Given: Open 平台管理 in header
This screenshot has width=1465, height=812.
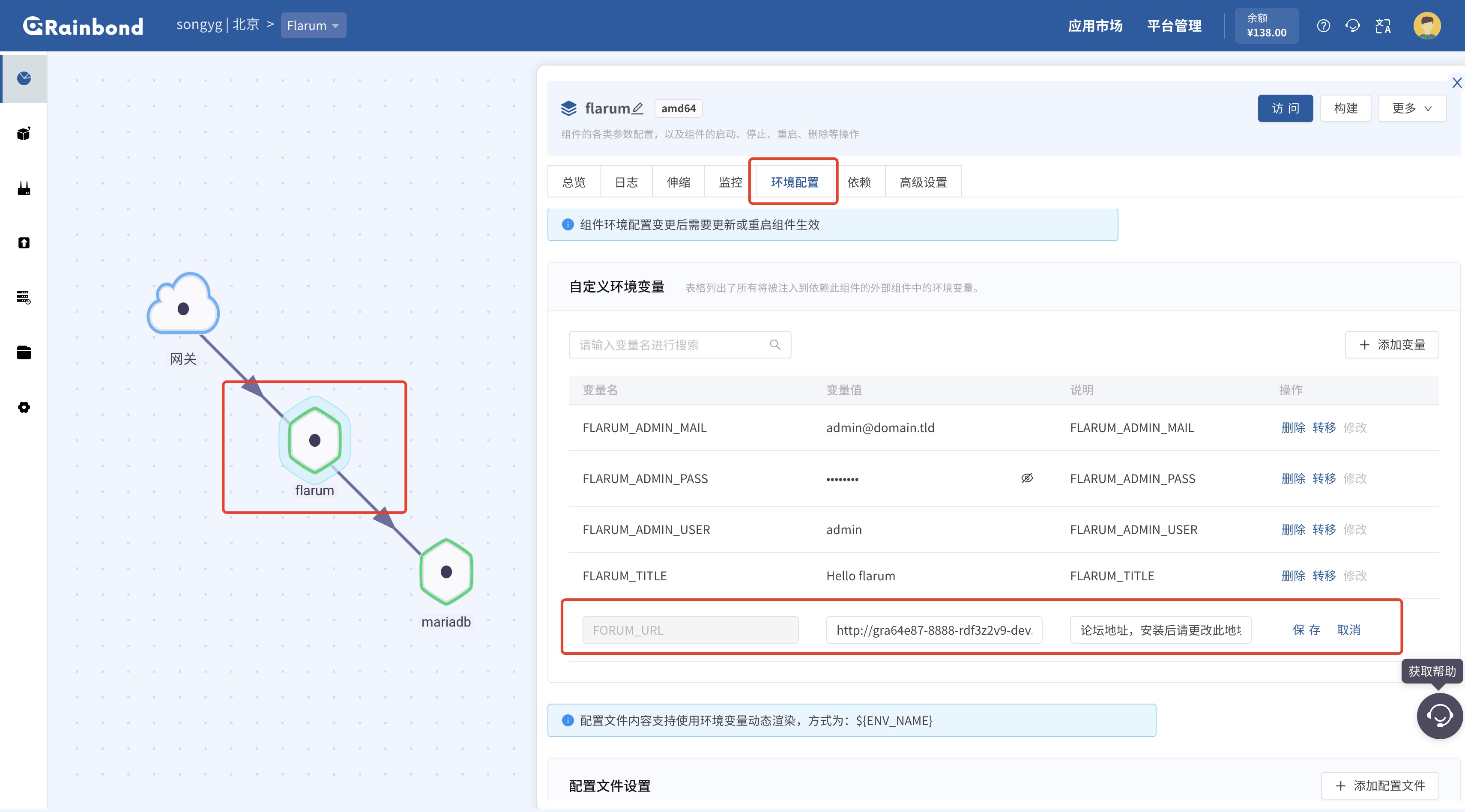Looking at the screenshot, I should (x=1174, y=26).
